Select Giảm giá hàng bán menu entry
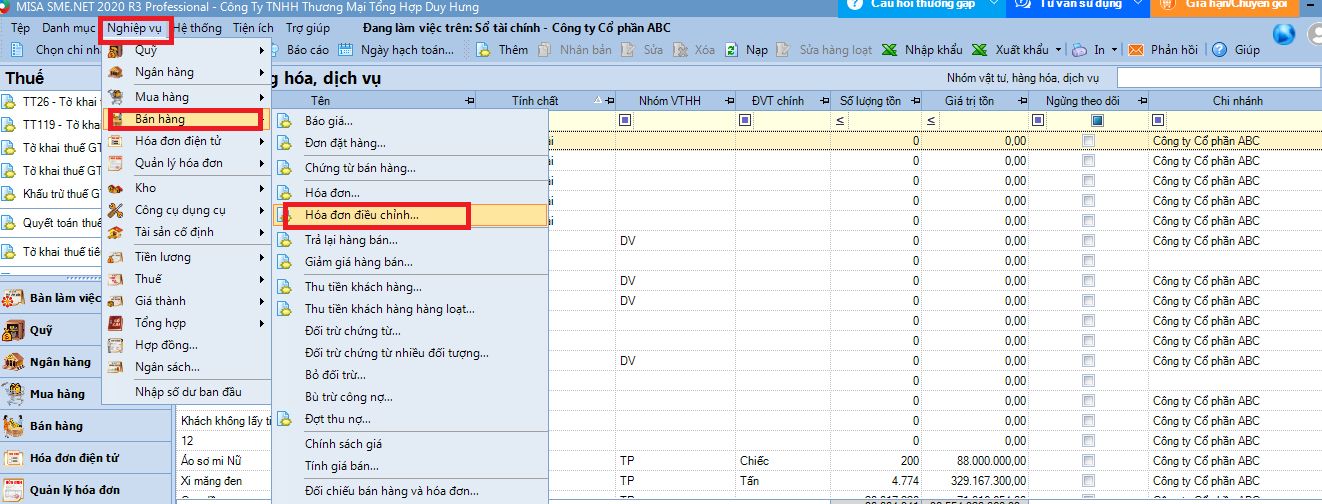Image resolution: width=1322 pixels, height=504 pixels. pyautogui.click(x=411, y=262)
